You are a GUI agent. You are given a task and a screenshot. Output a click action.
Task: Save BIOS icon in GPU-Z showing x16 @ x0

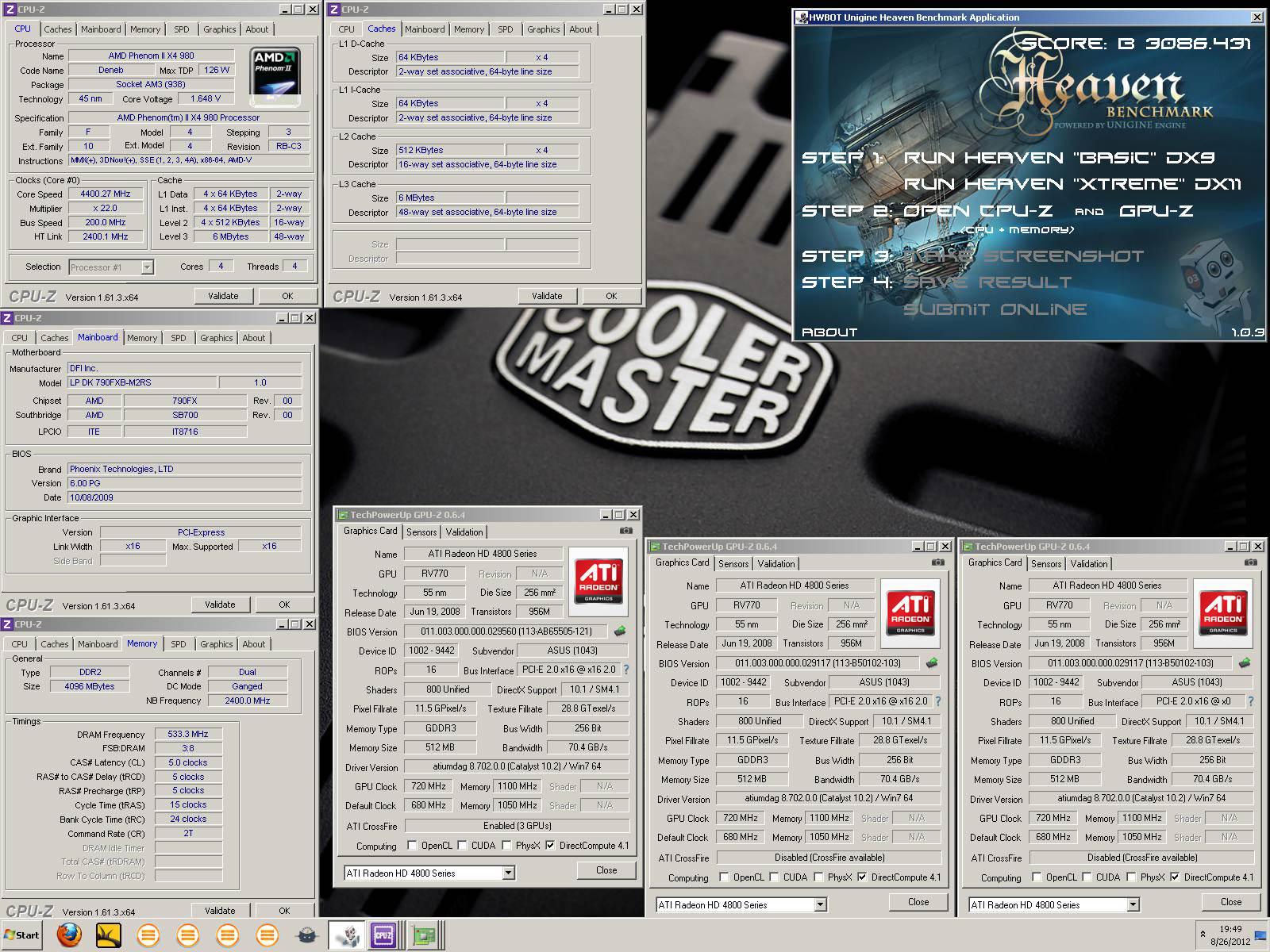pos(1245,663)
